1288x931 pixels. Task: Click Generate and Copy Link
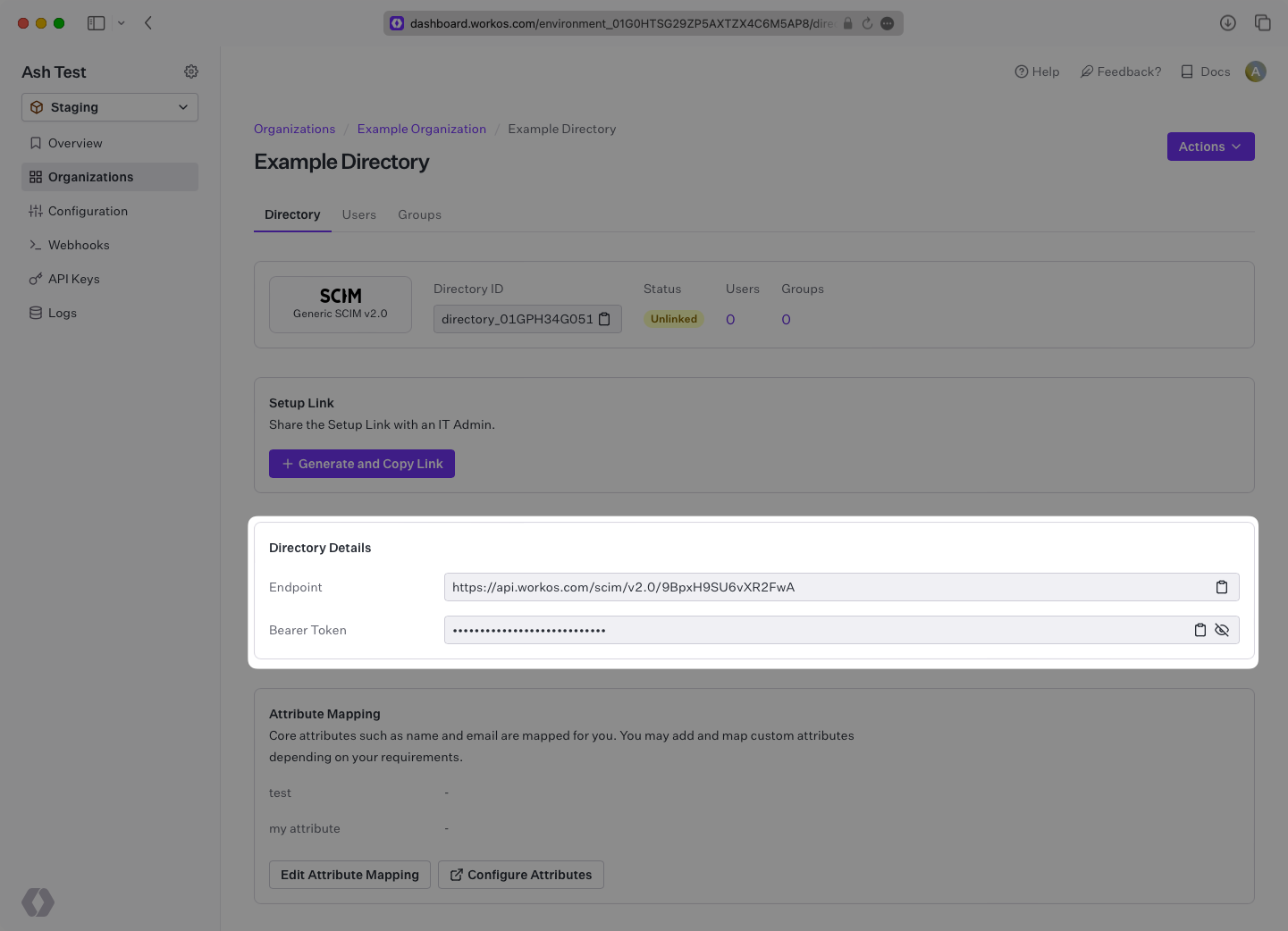pos(361,463)
